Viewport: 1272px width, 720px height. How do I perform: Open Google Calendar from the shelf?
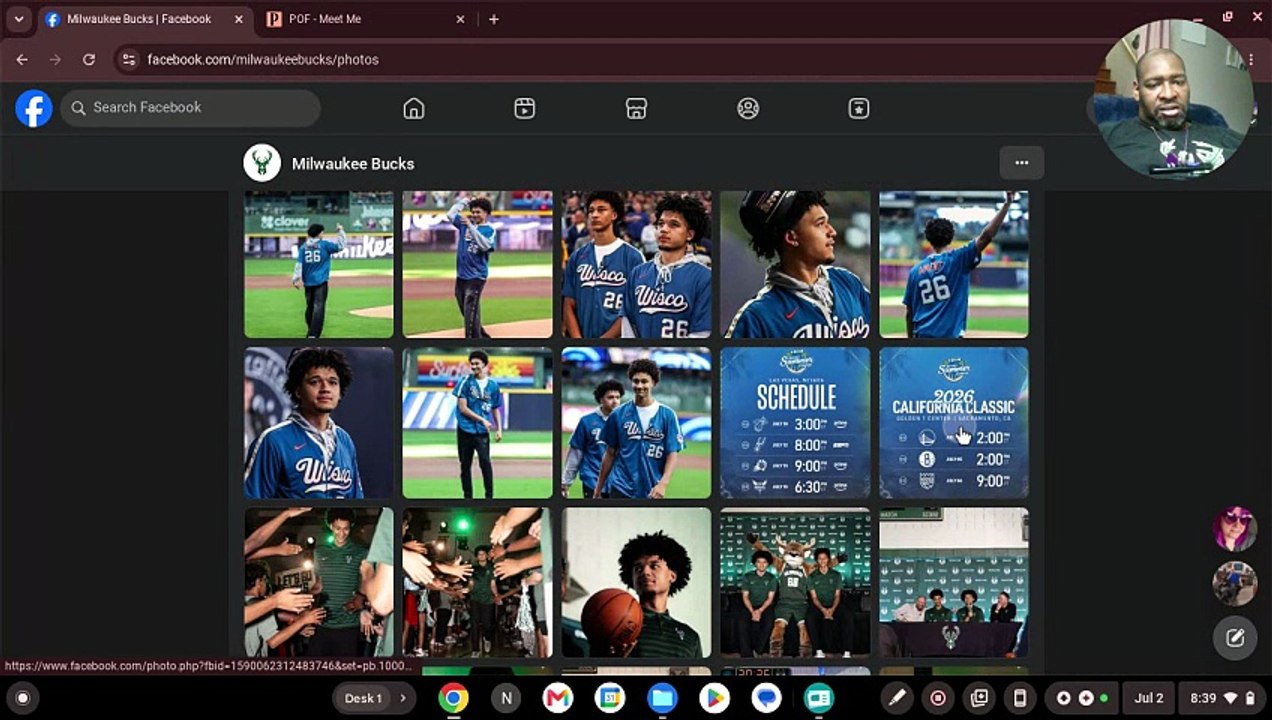coord(610,698)
